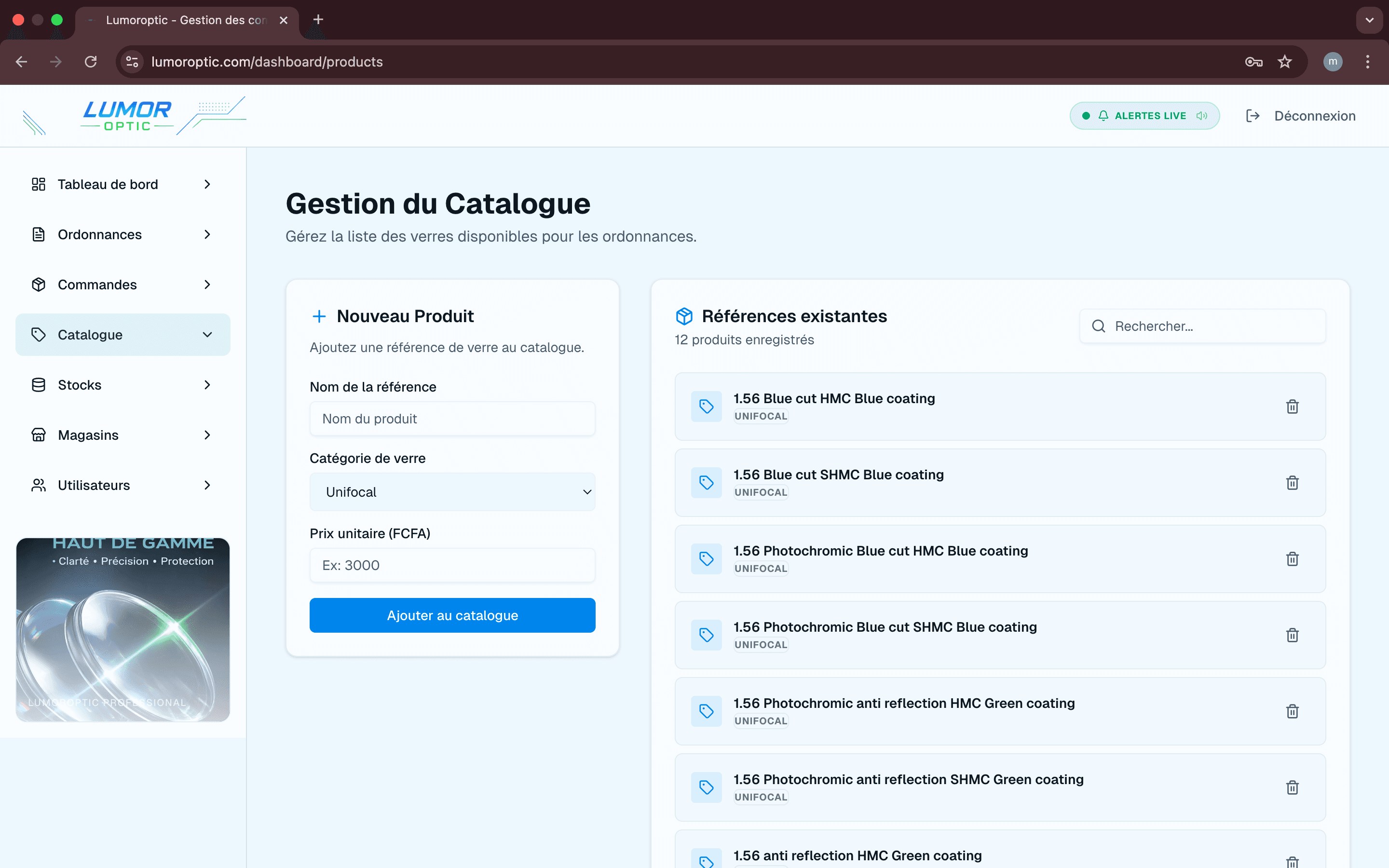The image size is (1389, 868).
Task: Open Tableau de bord menu item
Action: point(123,184)
